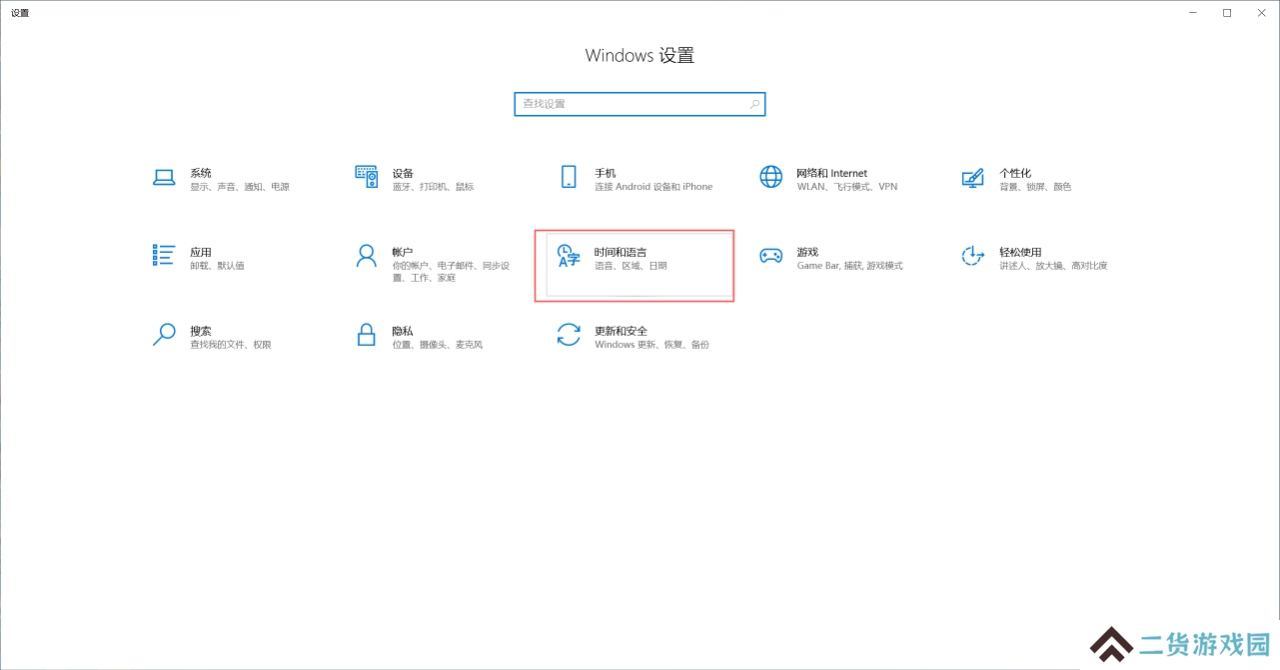The width and height of the screenshot is (1280, 670).
Task: Open the 网络和 Internet globe icon
Action: tap(771, 177)
